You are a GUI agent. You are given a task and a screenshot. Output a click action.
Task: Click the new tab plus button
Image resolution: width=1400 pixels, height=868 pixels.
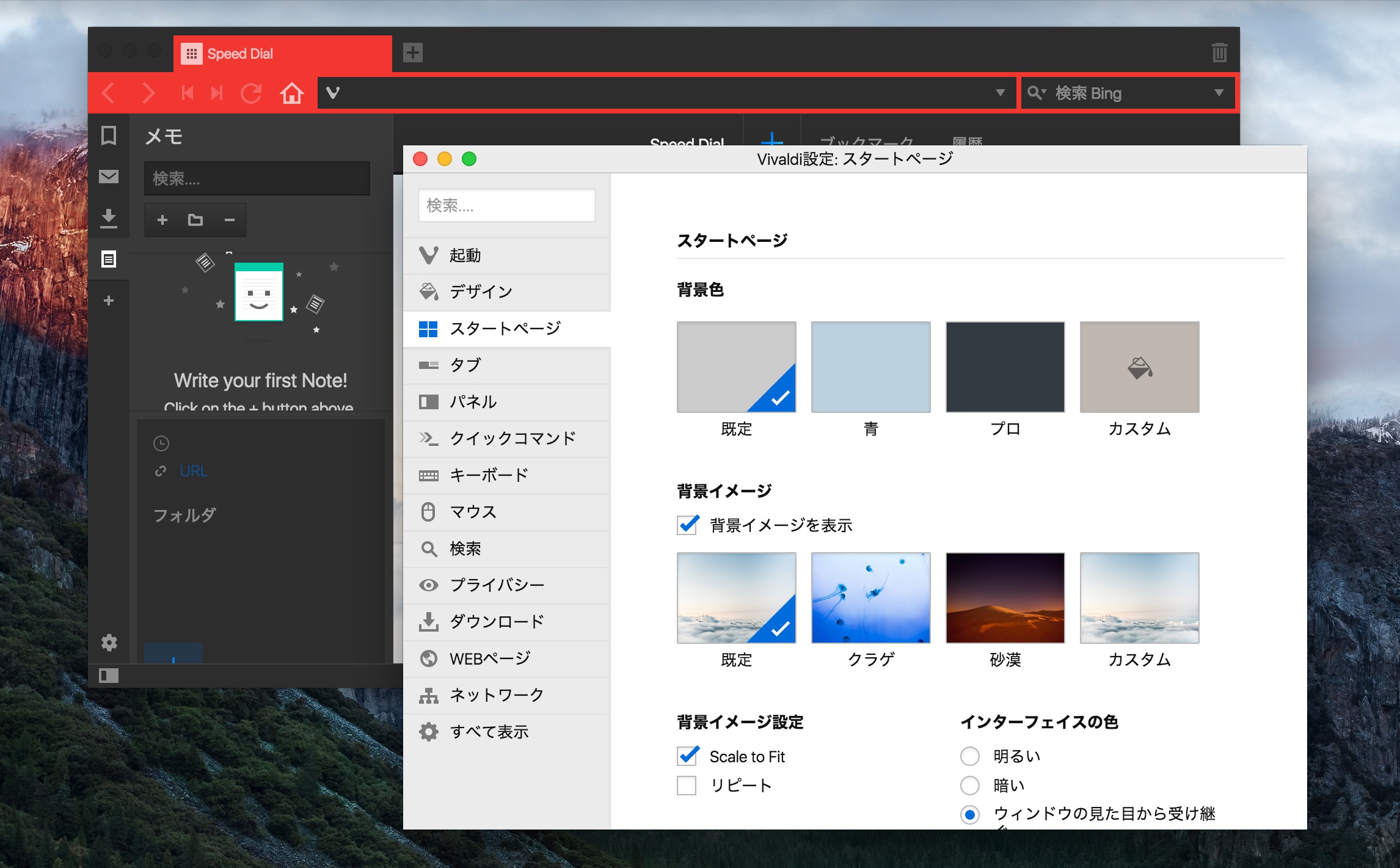413,53
